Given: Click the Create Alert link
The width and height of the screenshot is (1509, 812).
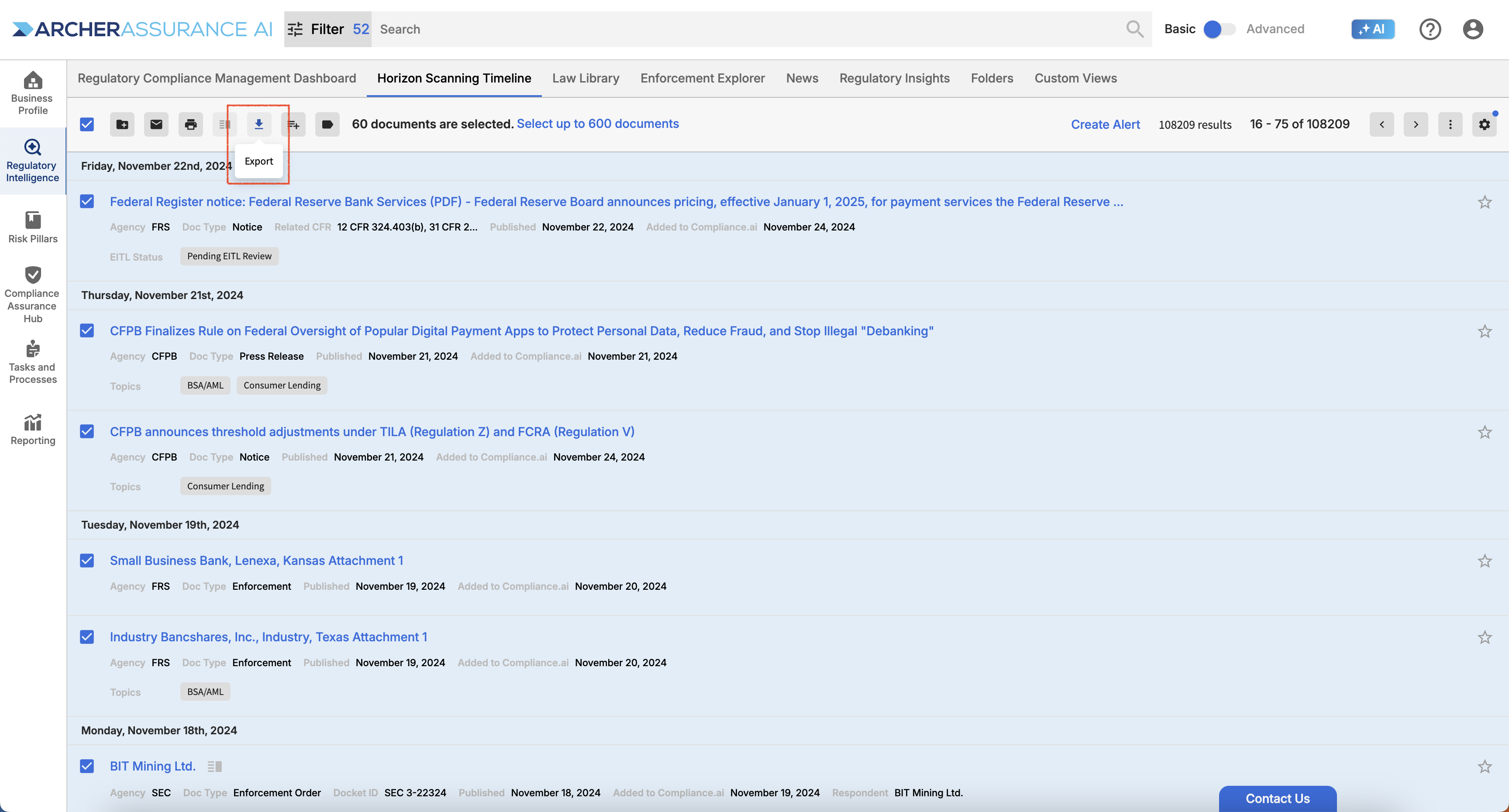Looking at the screenshot, I should click(1106, 124).
